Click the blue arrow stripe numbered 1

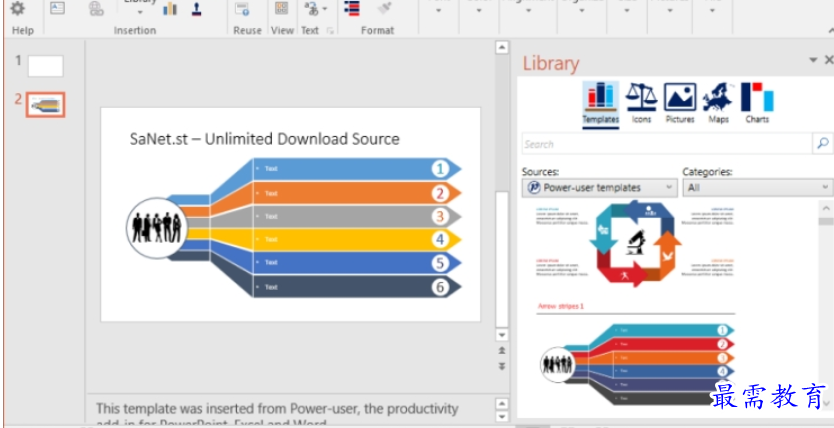[x=356, y=169]
